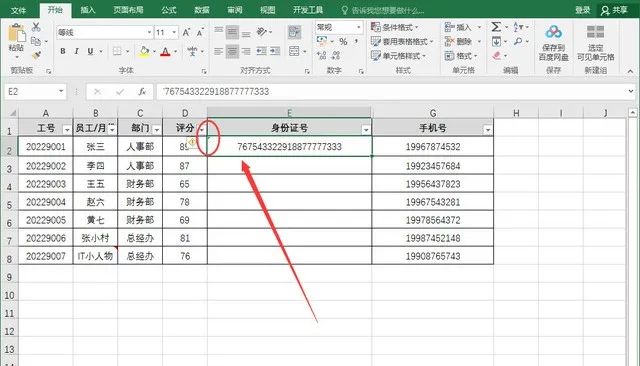640x366 pixels.
Task: Click Merge and Center icon
Action: pyautogui.click(x=294, y=51)
